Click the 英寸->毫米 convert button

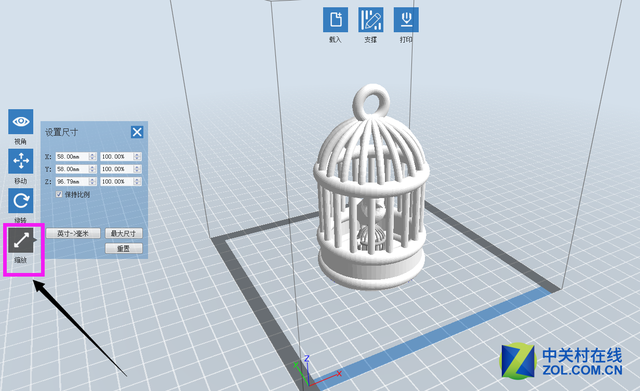point(73,233)
